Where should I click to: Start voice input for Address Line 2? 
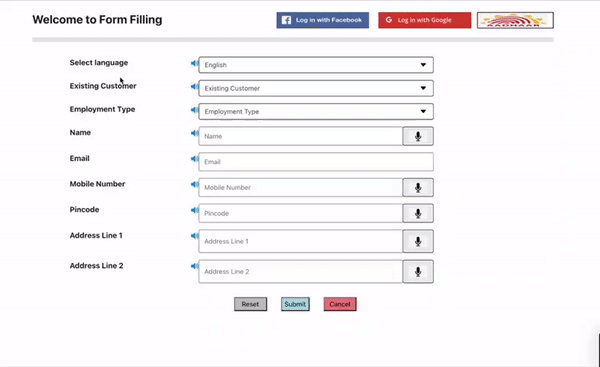pyautogui.click(x=418, y=272)
